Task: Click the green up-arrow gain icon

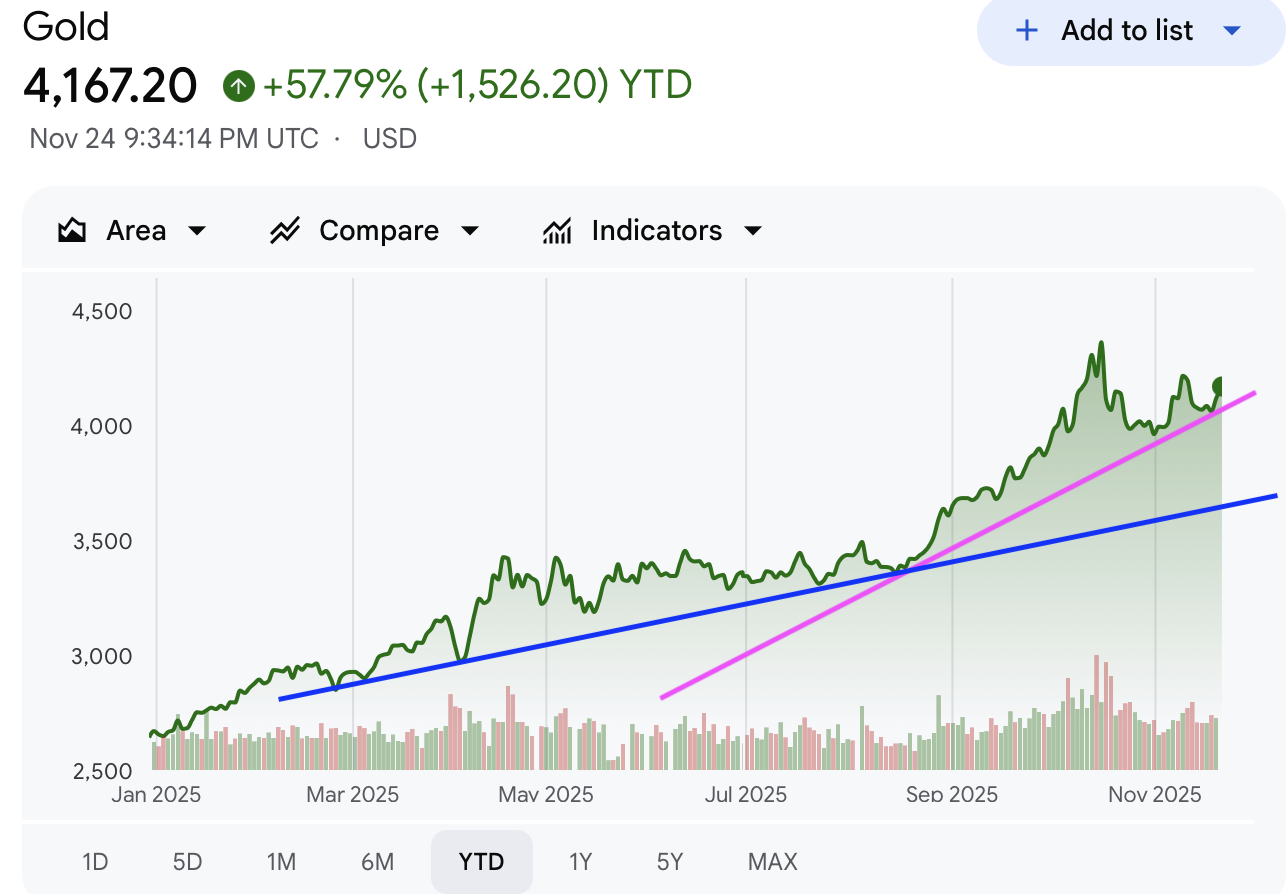Action: coord(238,86)
